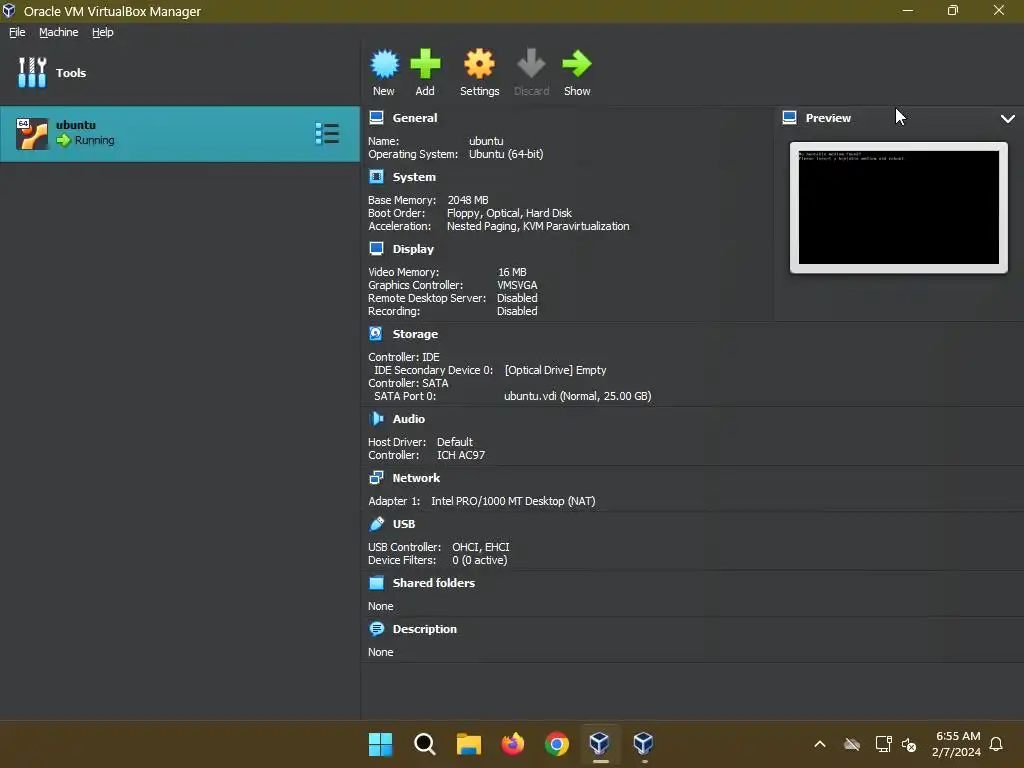Screen dimensions: 1024x768
Task: Click Floppy, Optical, Hard Disk boot order
Action: point(509,213)
